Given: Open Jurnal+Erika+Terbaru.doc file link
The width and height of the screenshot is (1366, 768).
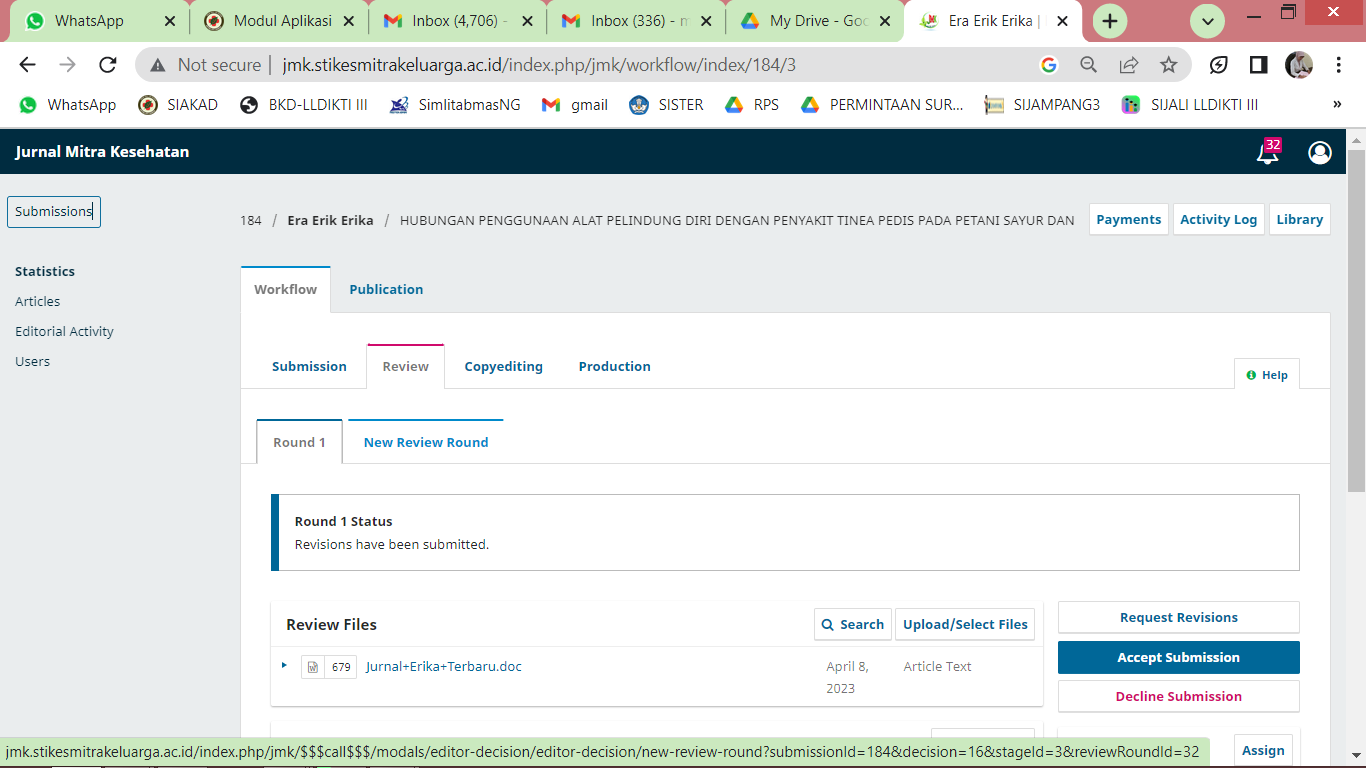Looking at the screenshot, I should (x=444, y=666).
